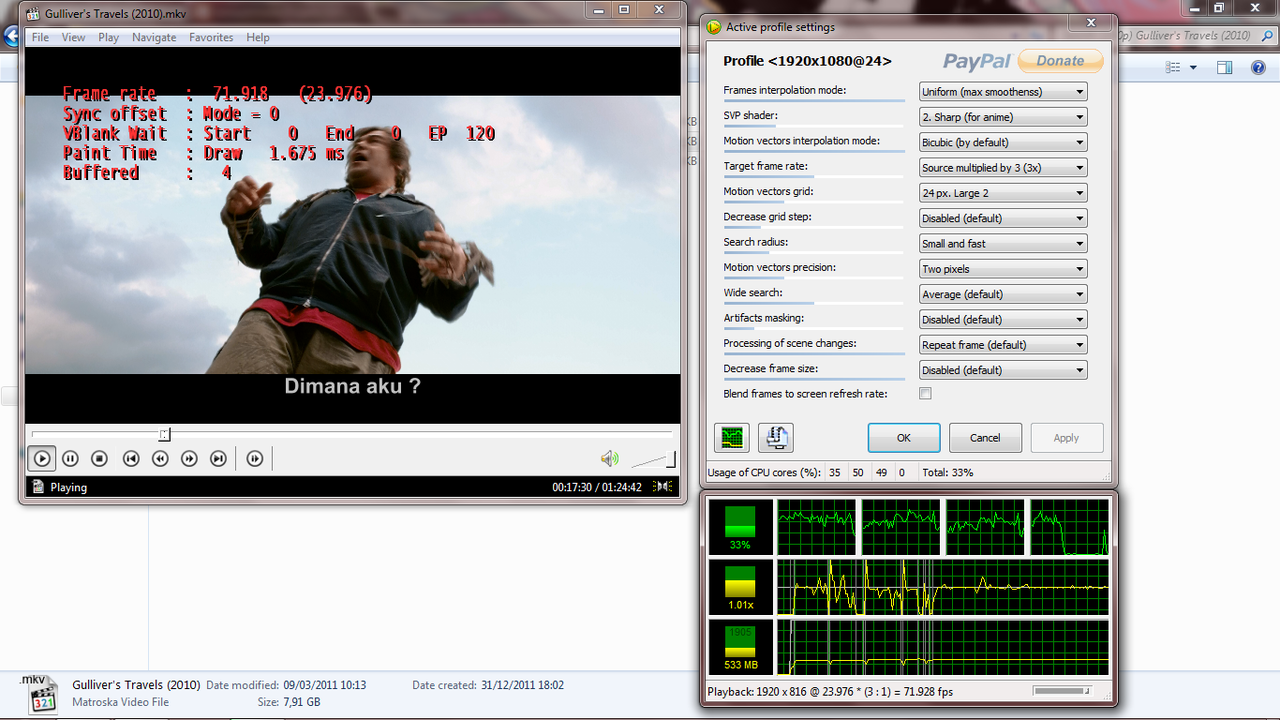Click the profile save/export icon button
Image resolution: width=1280 pixels, height=720 pixels.
click(776, 438)
